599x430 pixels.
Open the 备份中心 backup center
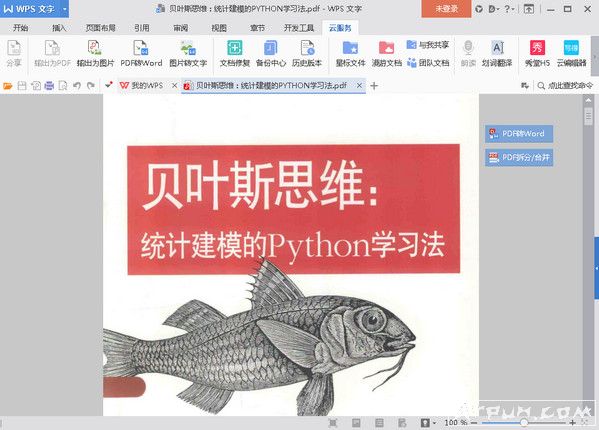coord(271,53)
